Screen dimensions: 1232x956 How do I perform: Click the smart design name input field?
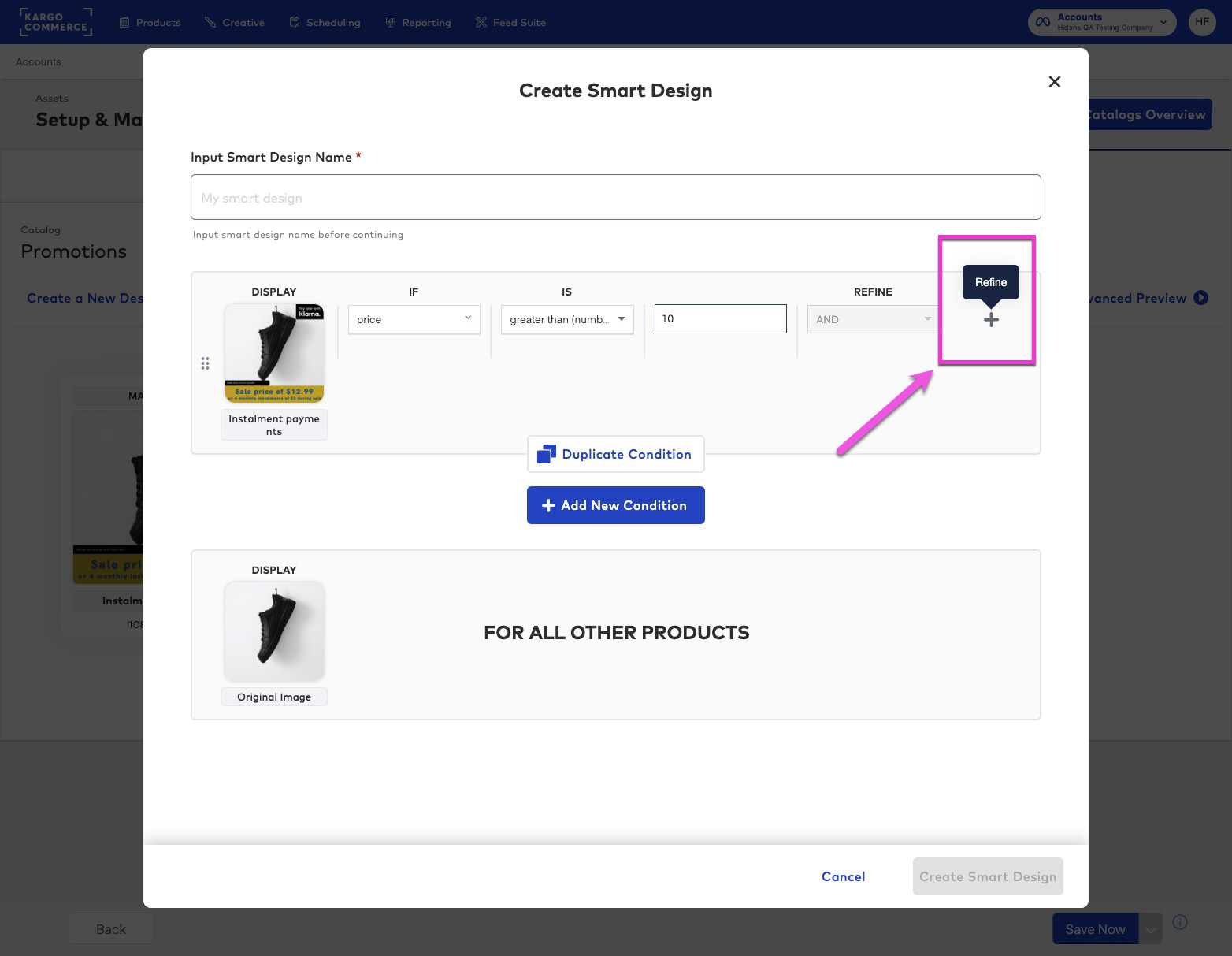615,197
